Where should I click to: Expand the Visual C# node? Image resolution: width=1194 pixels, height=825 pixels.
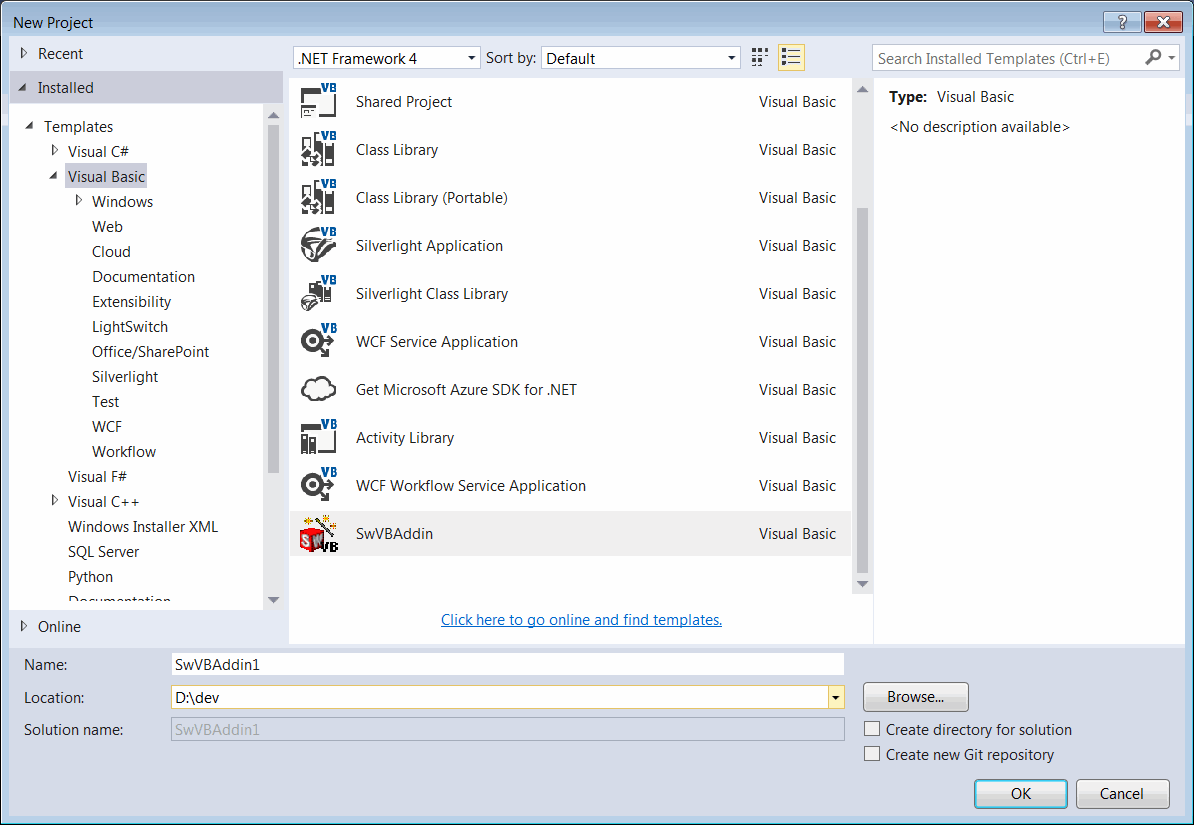coord(55,151)
